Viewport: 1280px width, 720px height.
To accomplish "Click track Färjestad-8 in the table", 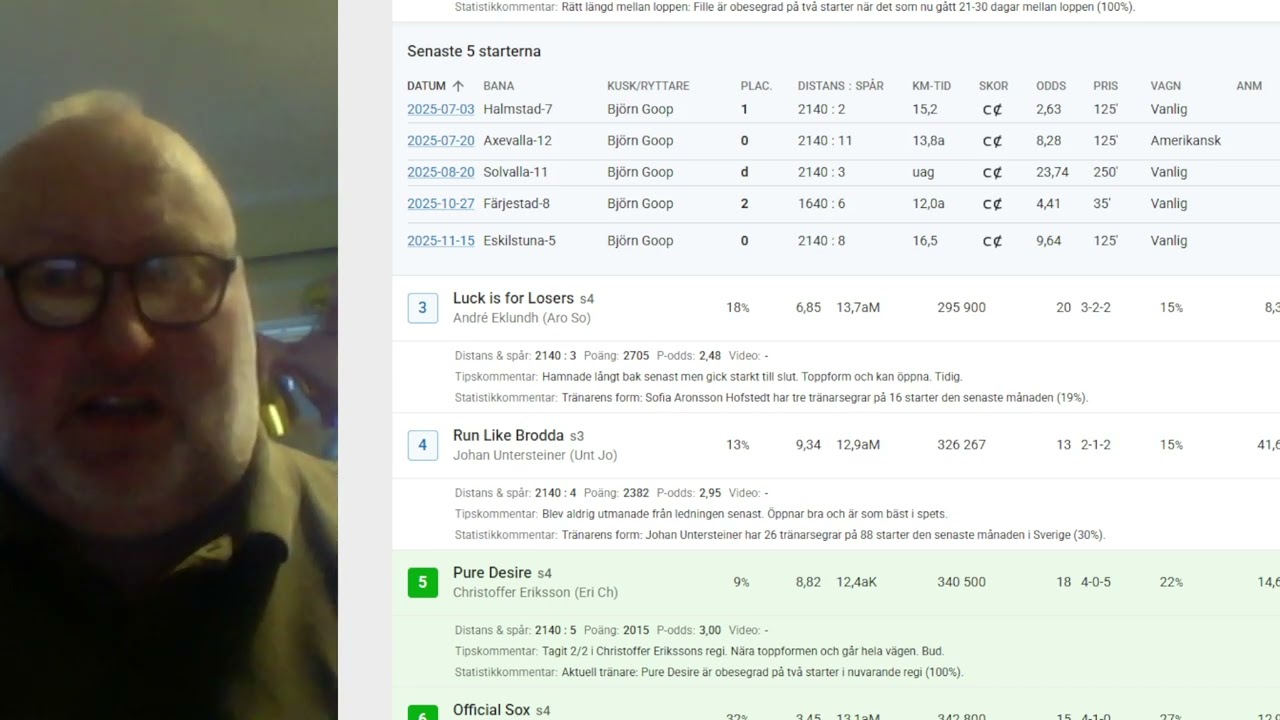I will pyautogui.click(x=517, y=204).
